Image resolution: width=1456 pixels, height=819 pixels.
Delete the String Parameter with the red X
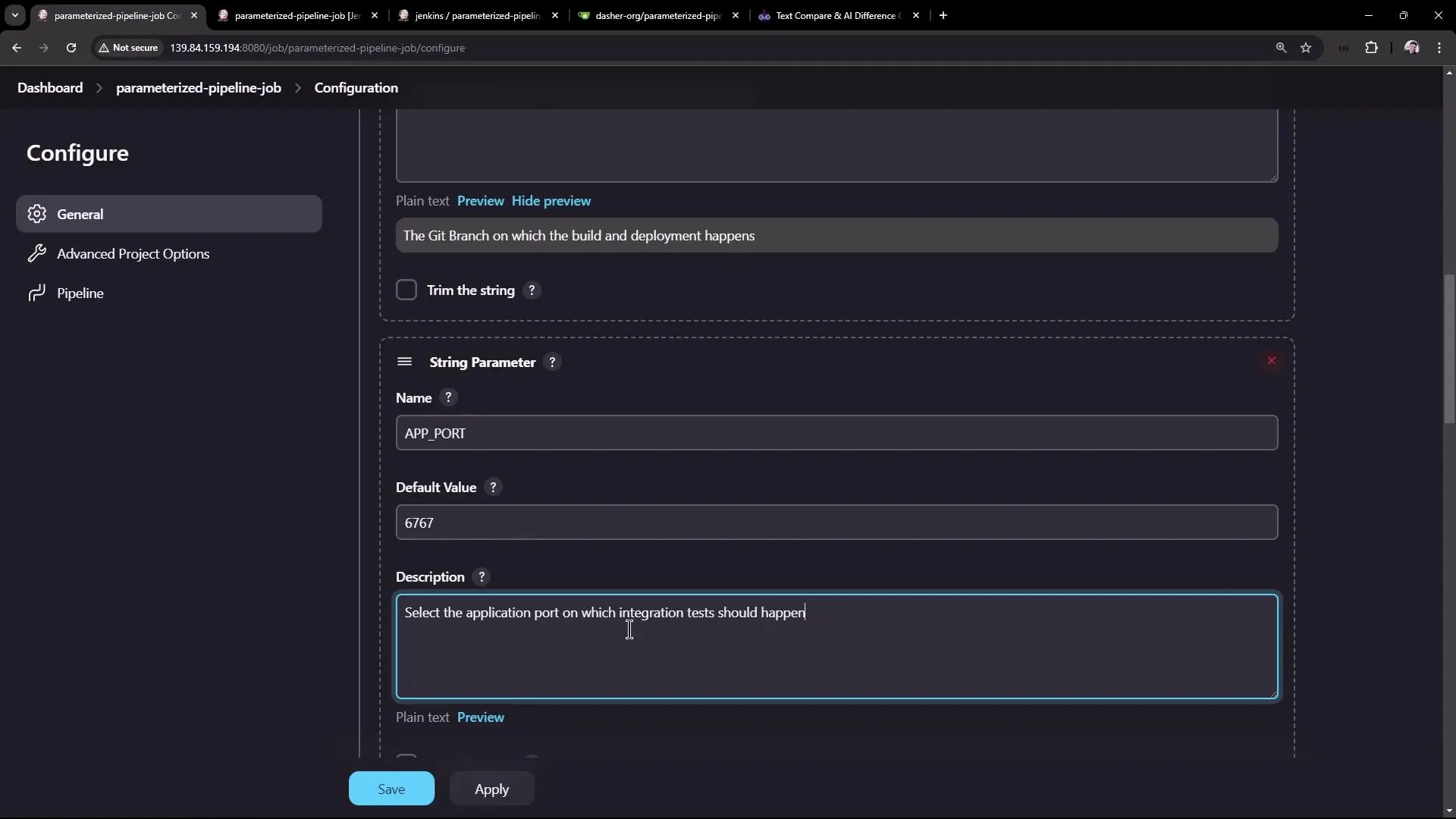1271,360
